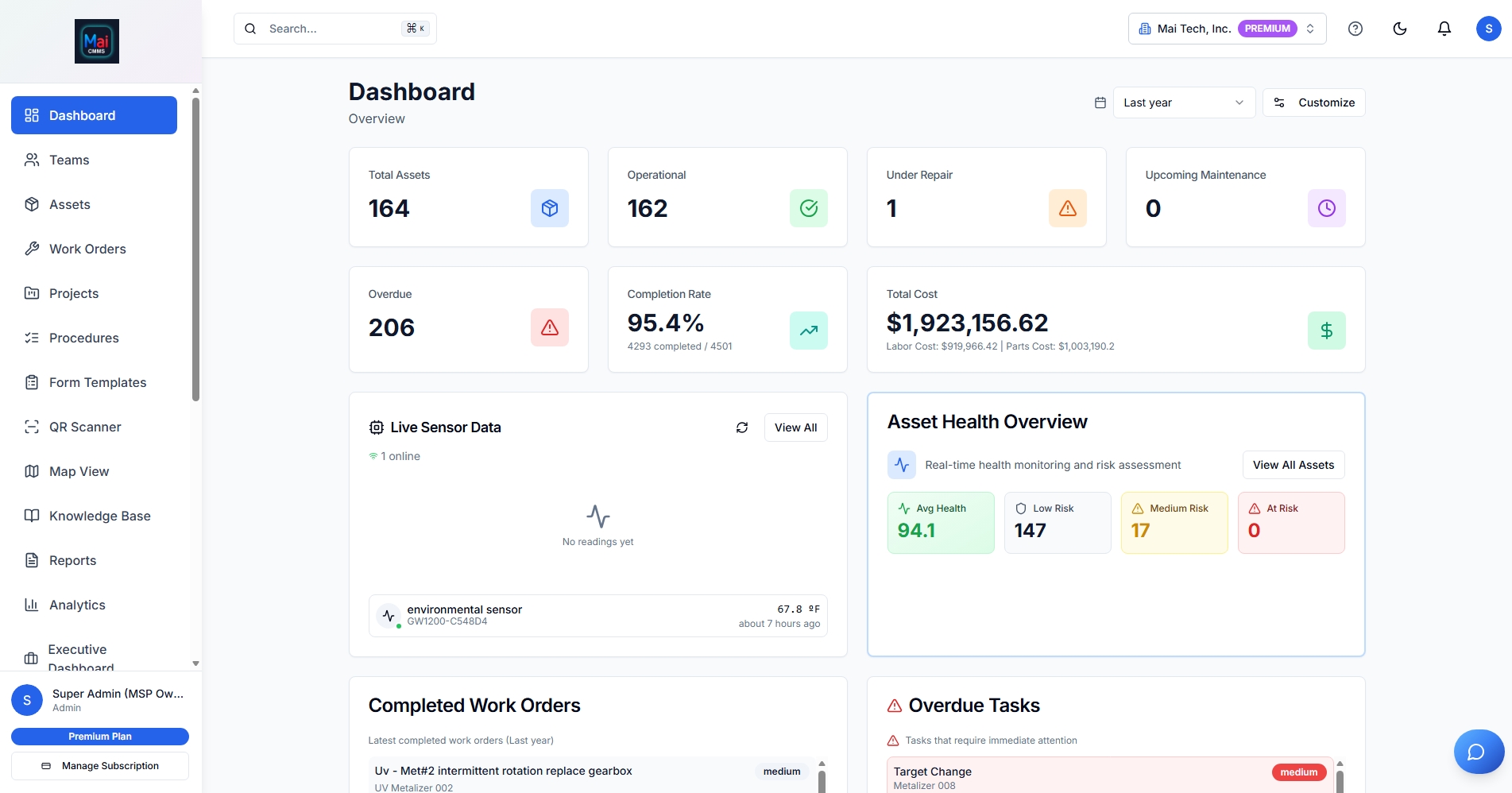
Task: Toggle dark mode with the moon icon
Action: [x=1399, y=28]
